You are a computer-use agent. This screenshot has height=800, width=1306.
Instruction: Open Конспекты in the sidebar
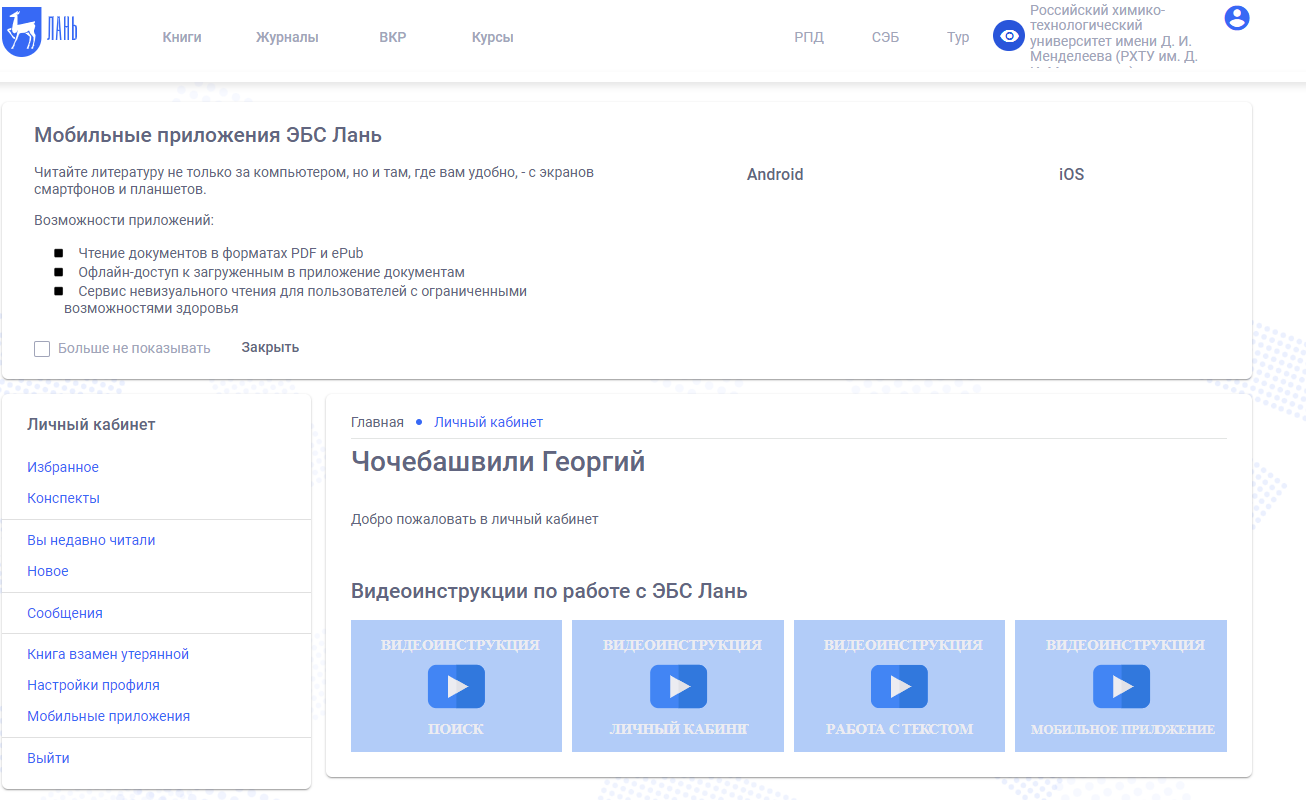(x=64, y=498)
